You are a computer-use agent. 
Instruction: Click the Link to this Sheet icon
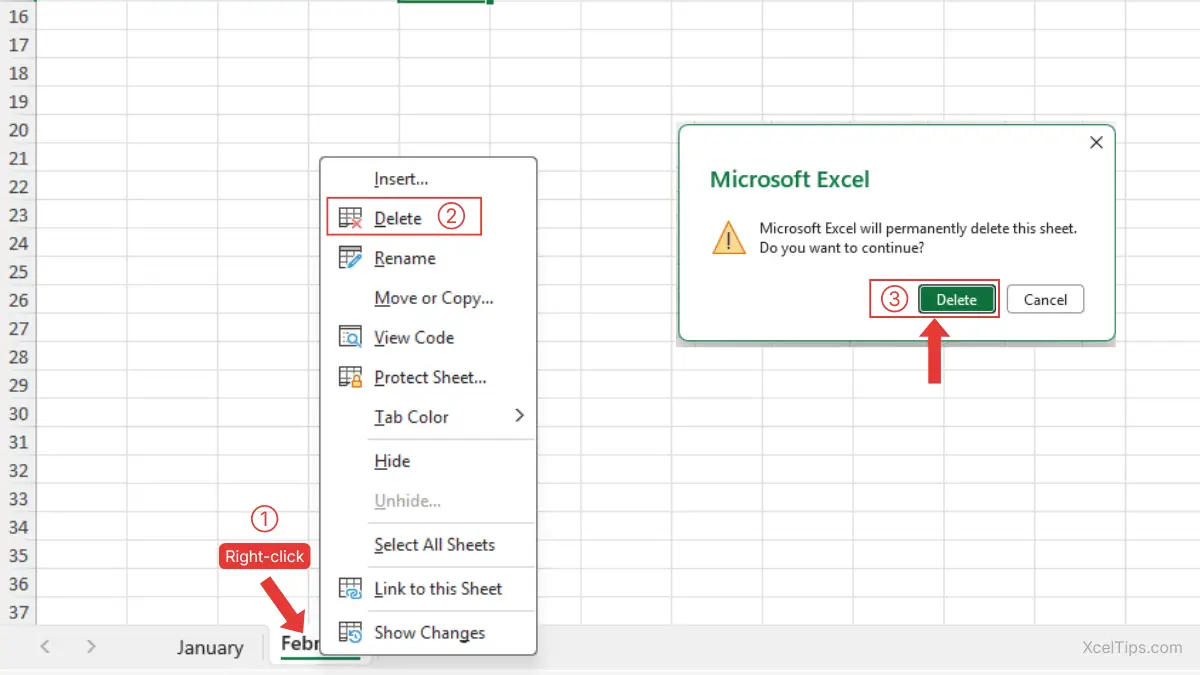pos(350,589)
